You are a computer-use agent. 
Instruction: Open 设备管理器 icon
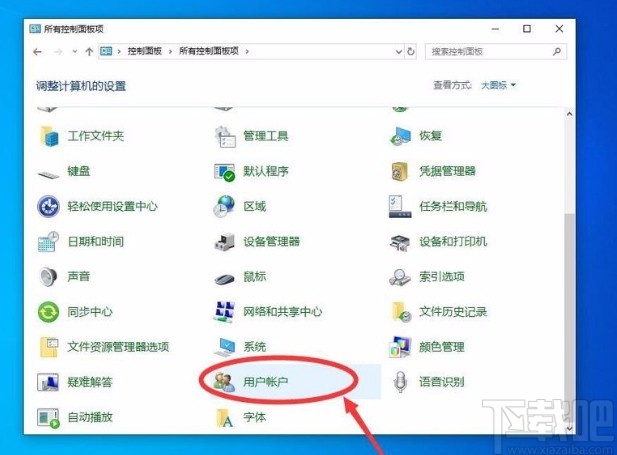(x=225, y=242)
